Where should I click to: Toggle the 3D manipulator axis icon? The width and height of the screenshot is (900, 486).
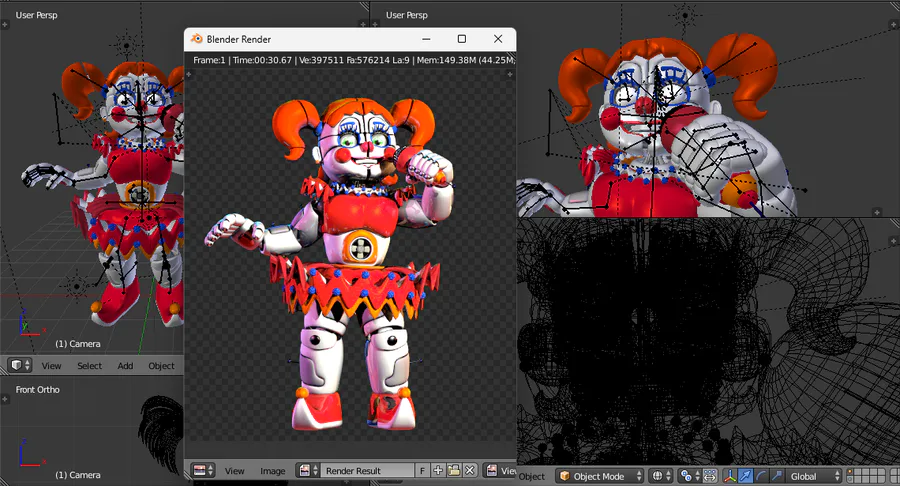730,476
